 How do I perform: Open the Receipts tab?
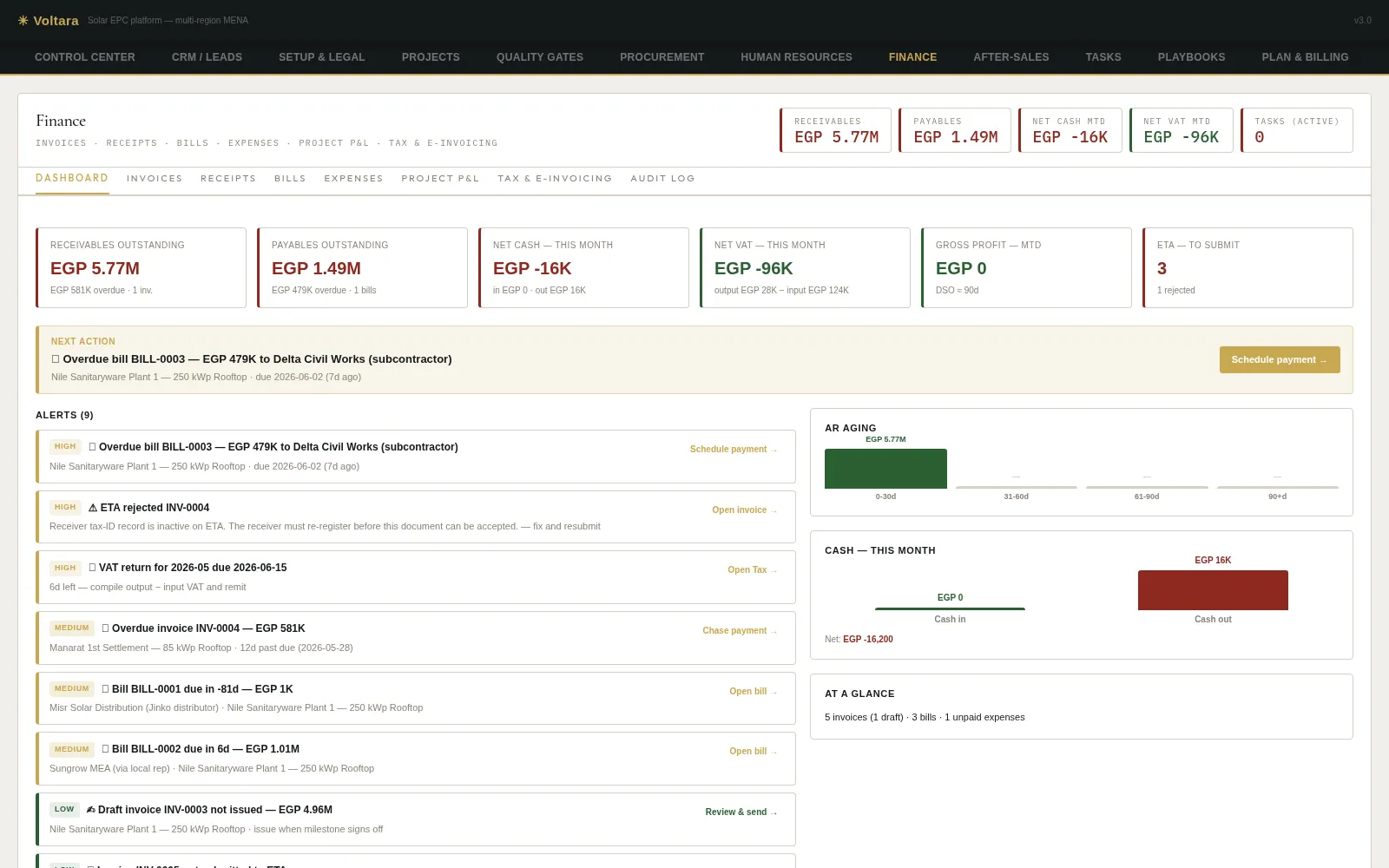click(x=228, y=179)
